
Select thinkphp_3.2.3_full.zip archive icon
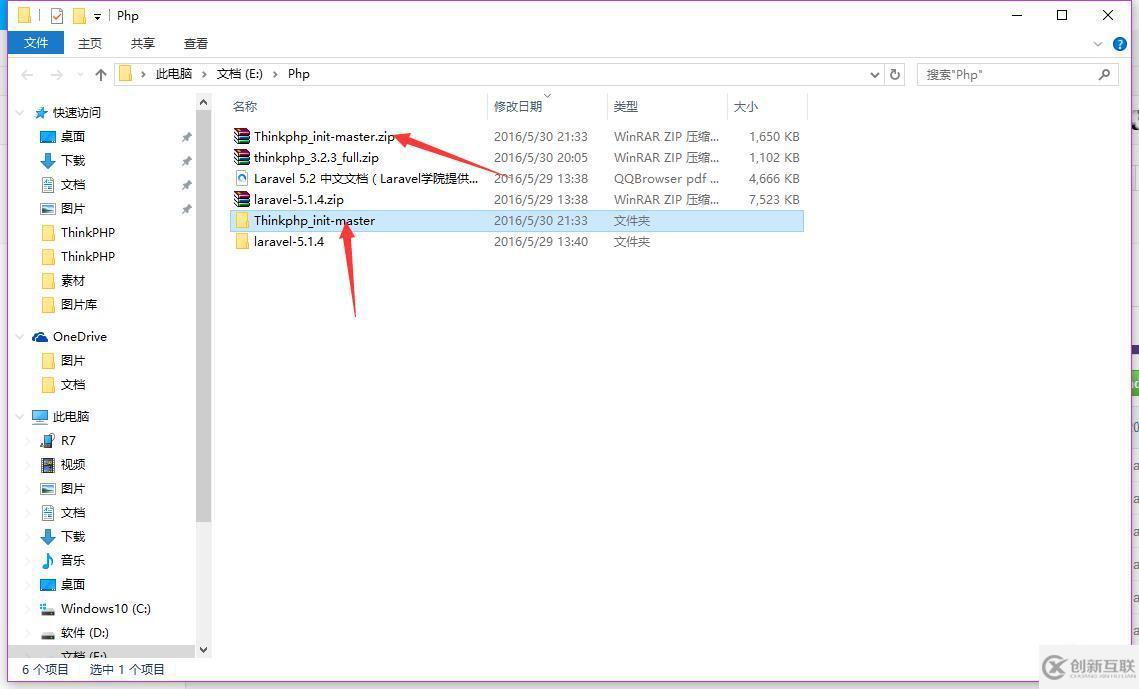tap(242, 157)
